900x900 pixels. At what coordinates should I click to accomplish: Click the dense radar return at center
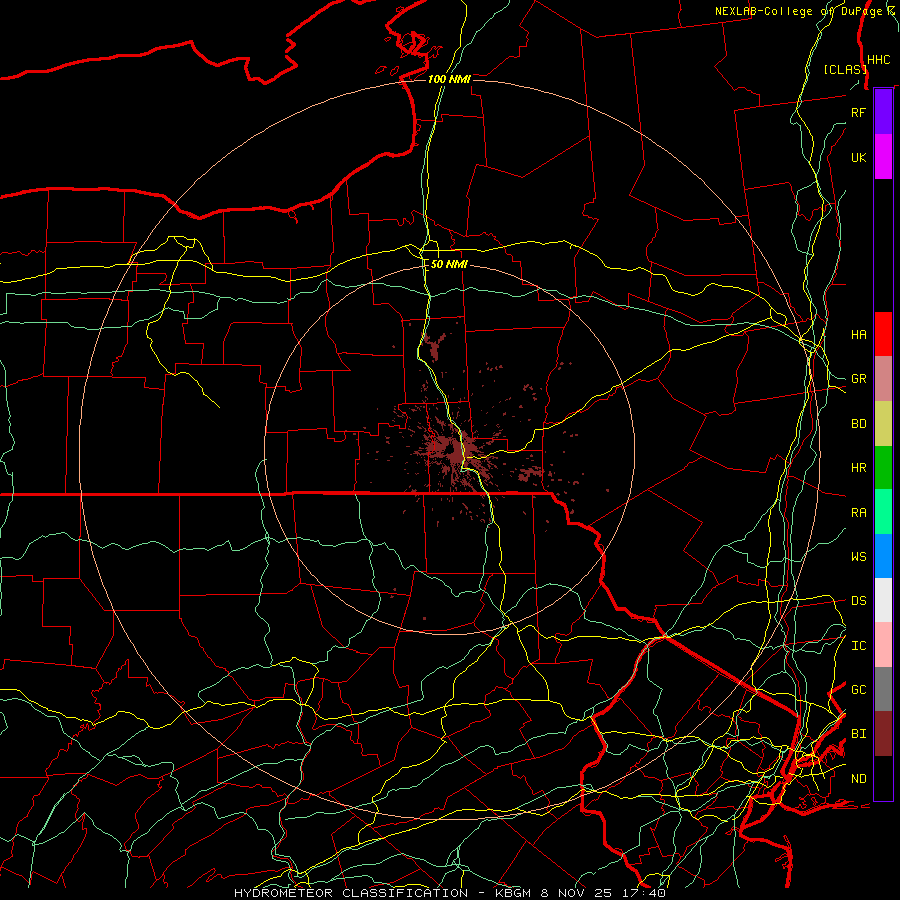click(453, 451)
